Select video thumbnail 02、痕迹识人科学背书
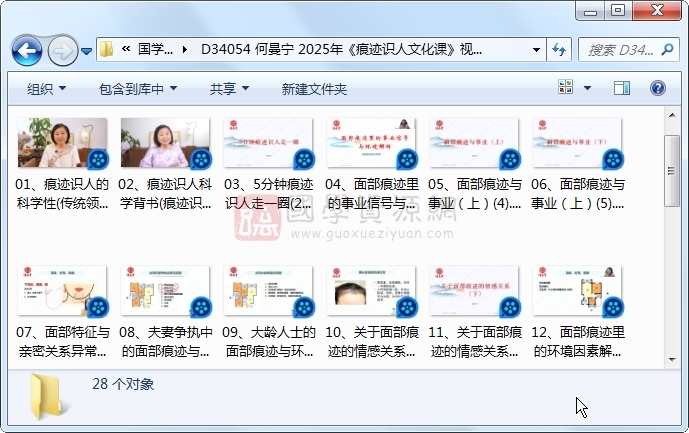 pyautogui.click(x=165, y=142)
